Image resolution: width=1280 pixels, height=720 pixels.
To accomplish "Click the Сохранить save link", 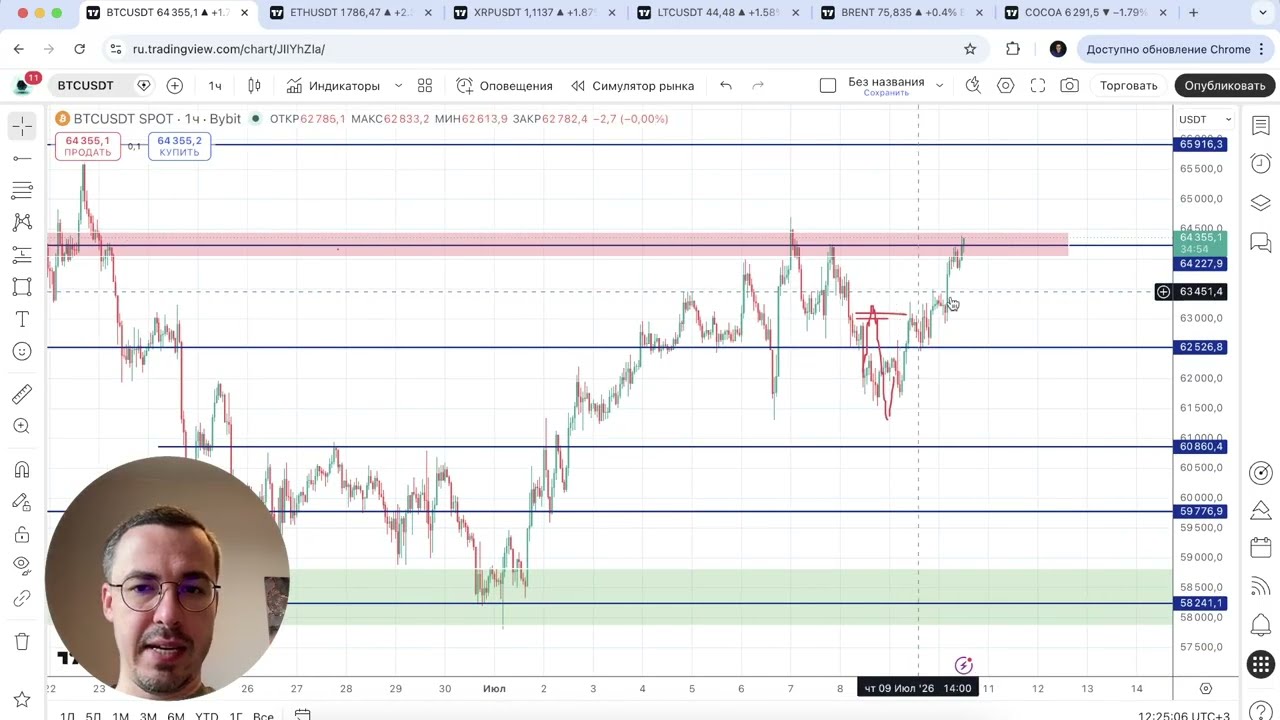I will (x=886, y=93).
